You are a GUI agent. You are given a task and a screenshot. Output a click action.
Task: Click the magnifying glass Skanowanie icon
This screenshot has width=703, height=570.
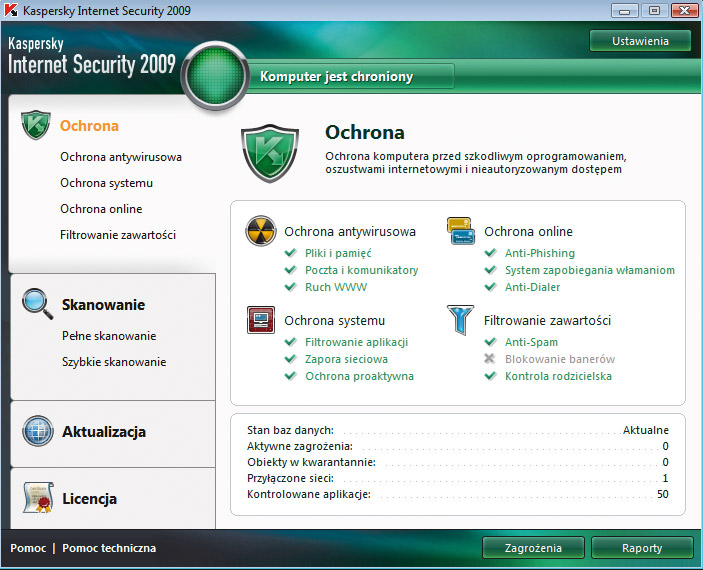[37, 304]
